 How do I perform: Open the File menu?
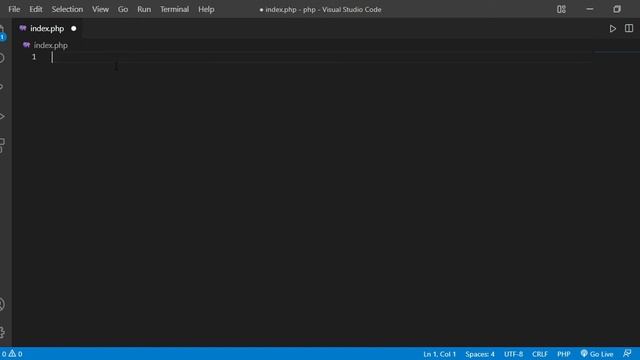pyautogui.click(x=14, y=9)
